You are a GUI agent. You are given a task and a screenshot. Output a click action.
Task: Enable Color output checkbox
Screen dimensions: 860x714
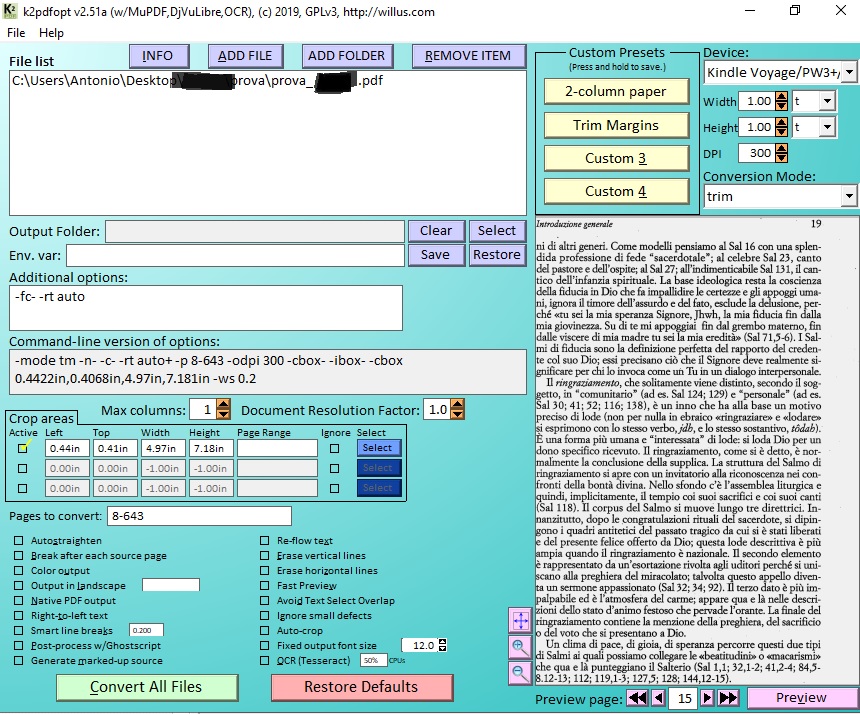click(x=19, y=570)
